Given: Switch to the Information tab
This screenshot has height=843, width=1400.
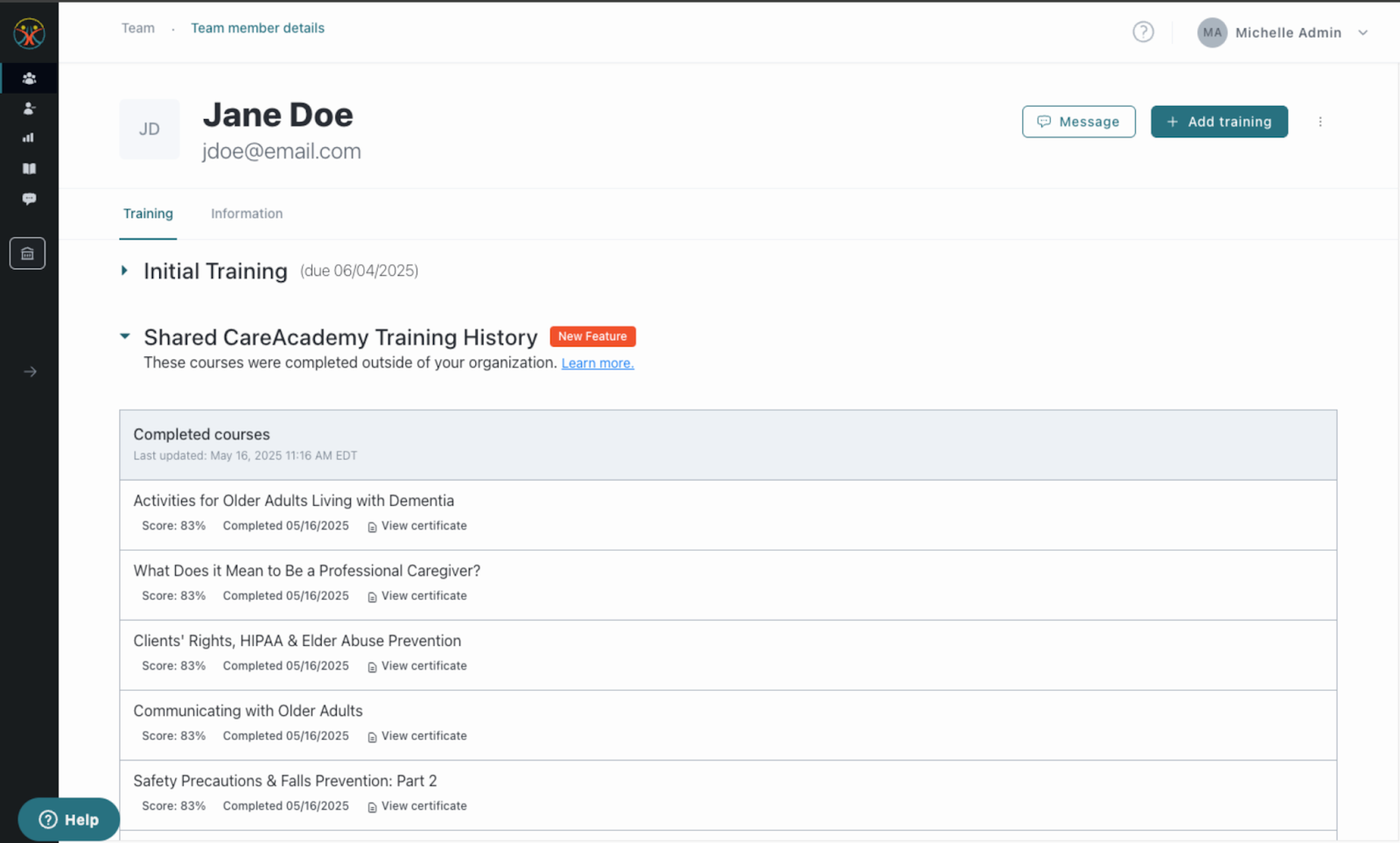Looking at the screenshot, I should [247, 214].
